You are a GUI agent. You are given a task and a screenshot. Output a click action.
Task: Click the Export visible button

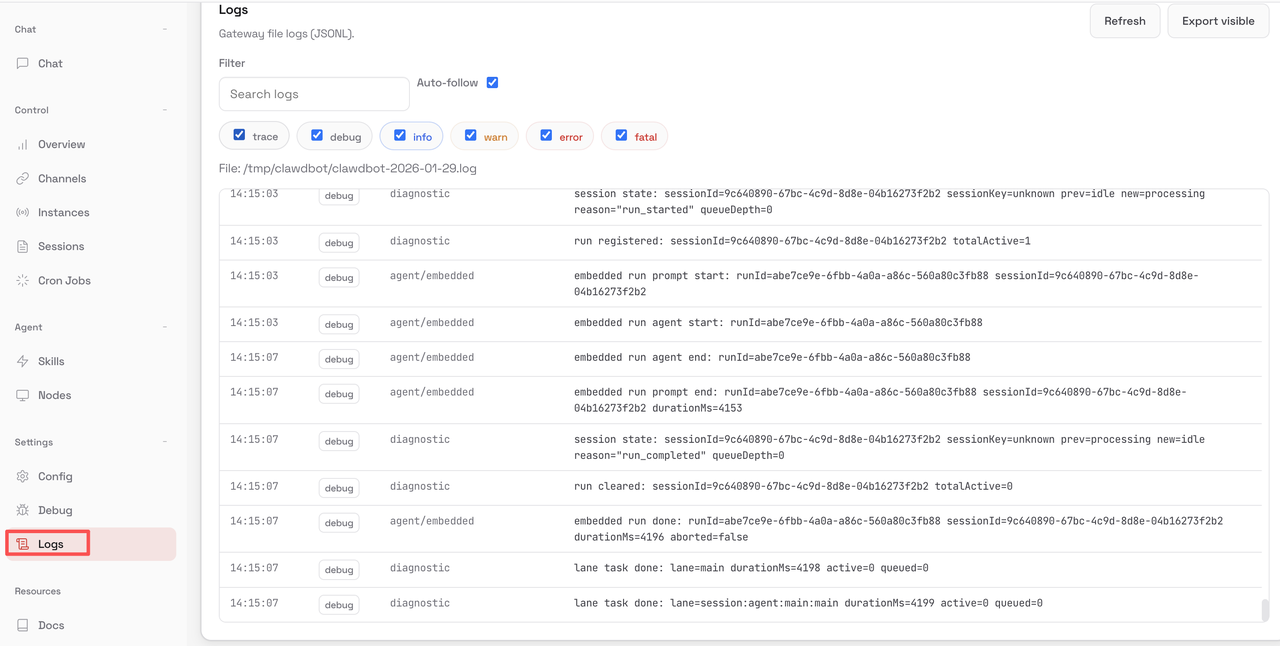pos(1217,20)
